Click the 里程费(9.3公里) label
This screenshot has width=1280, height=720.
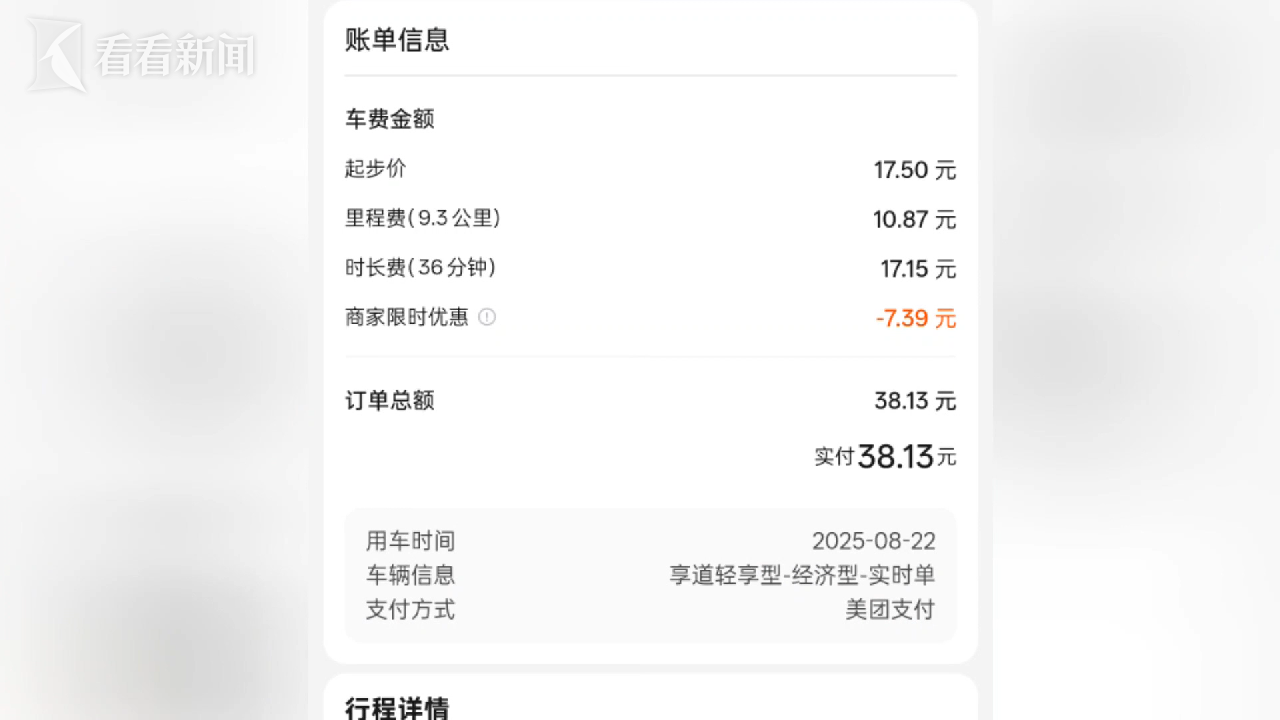click(423, 218)
